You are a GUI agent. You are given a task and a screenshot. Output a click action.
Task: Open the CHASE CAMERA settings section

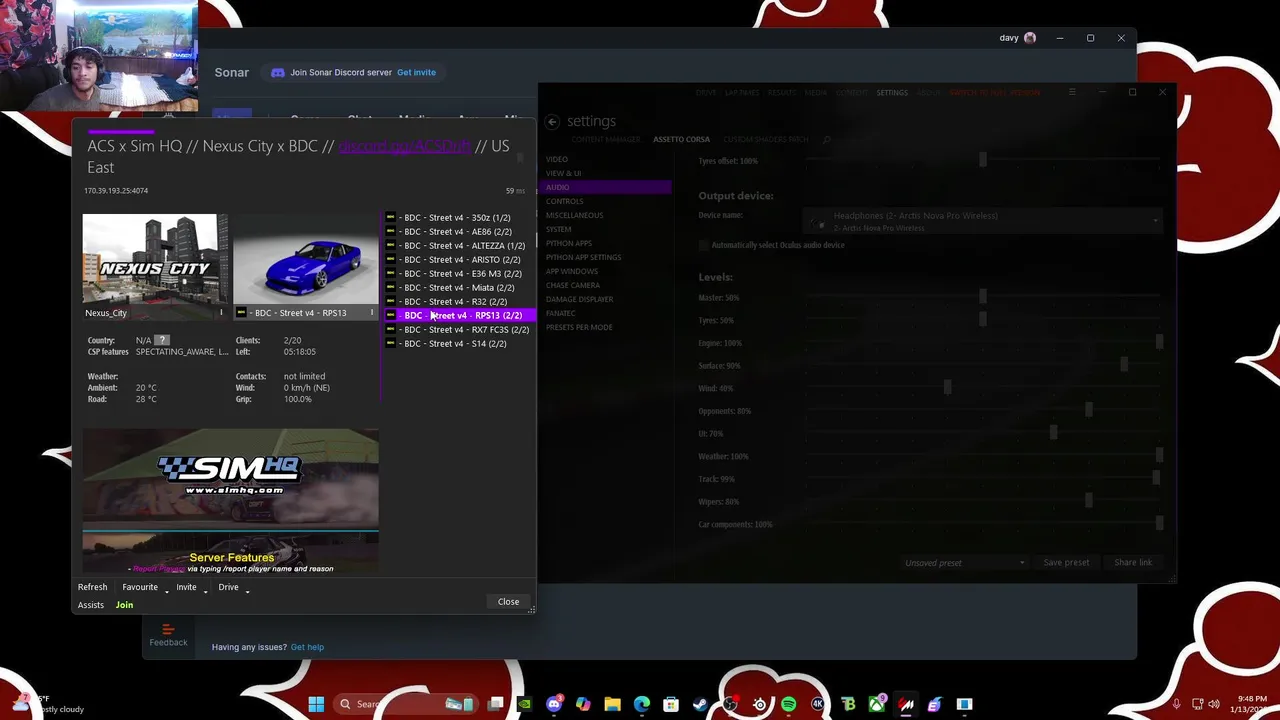pos(573,285)
